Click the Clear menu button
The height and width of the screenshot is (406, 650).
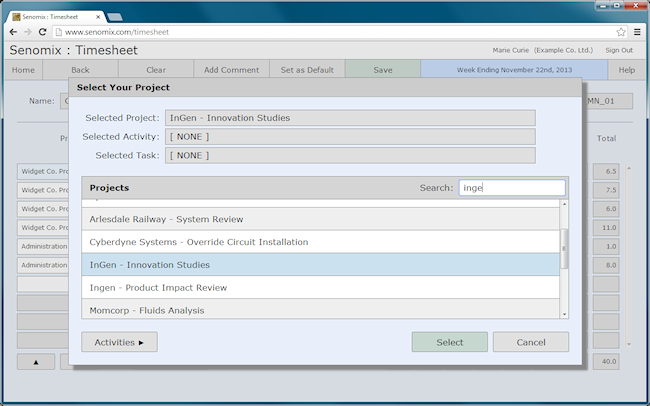(156, 70)
